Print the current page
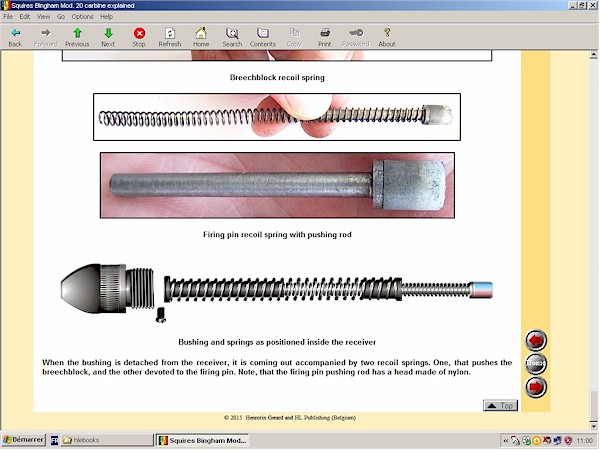600x450 pixels. click(325, 37)
